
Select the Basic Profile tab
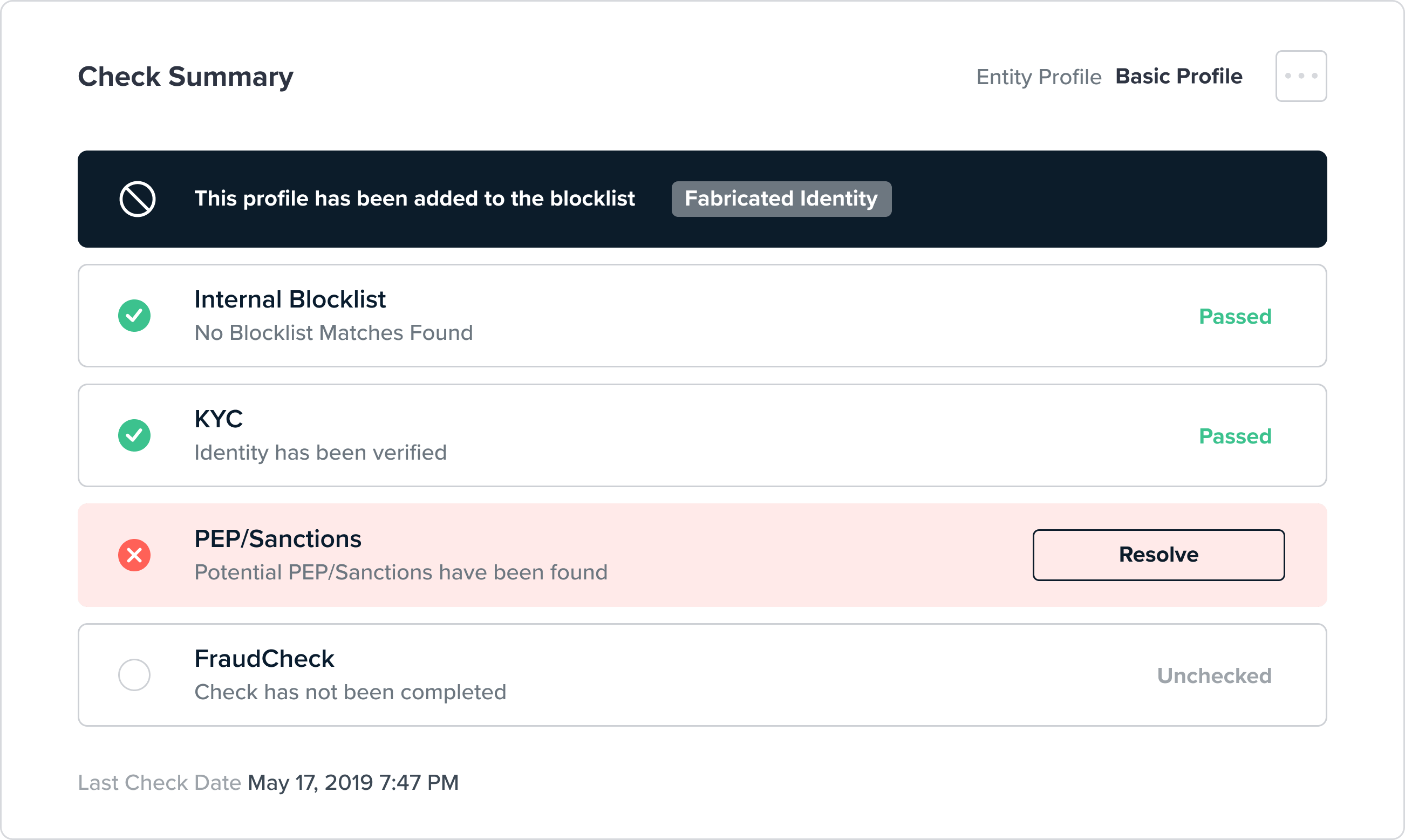click(1179, 76)
